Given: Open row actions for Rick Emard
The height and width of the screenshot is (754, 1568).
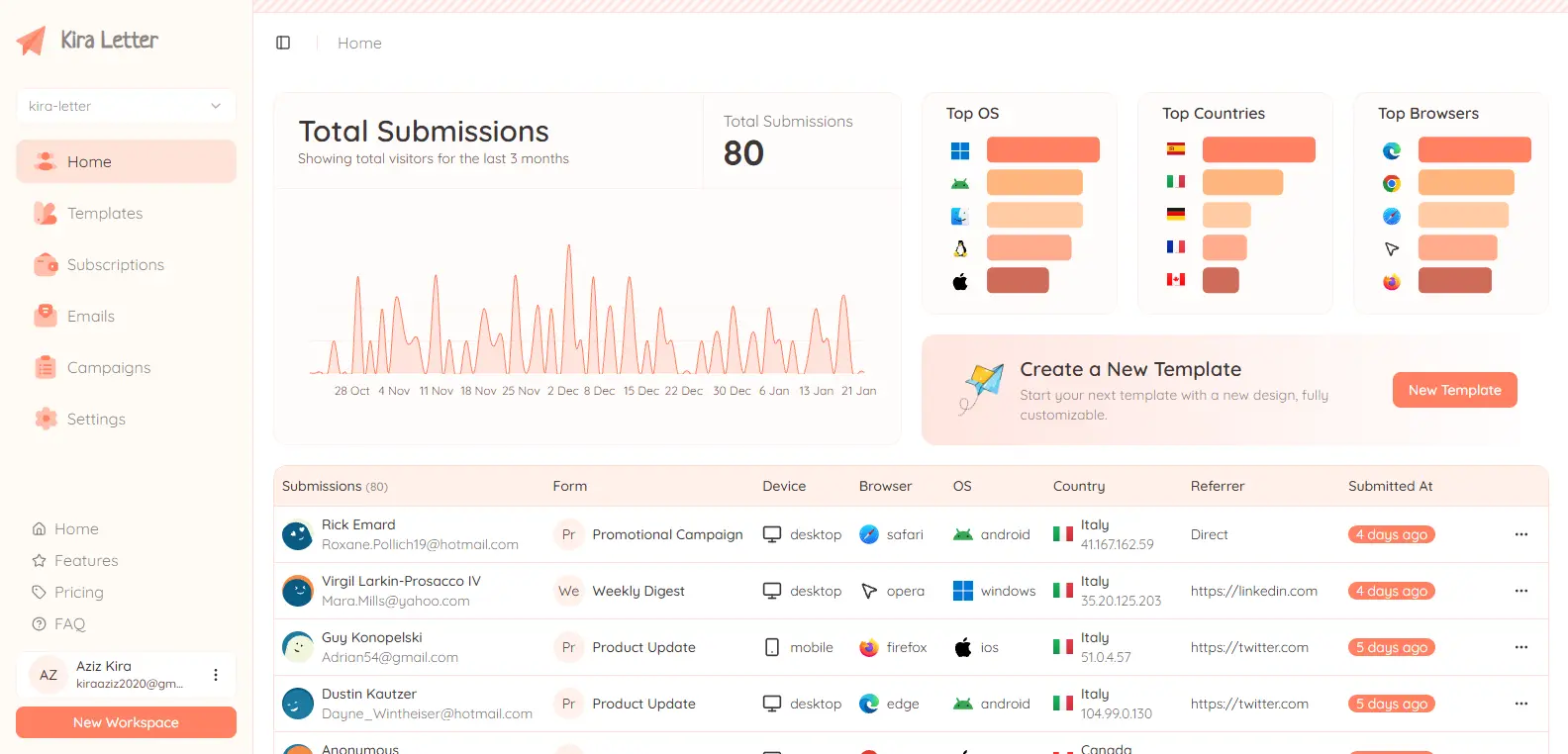Looking at the screenshot, I should (1521, 534).
